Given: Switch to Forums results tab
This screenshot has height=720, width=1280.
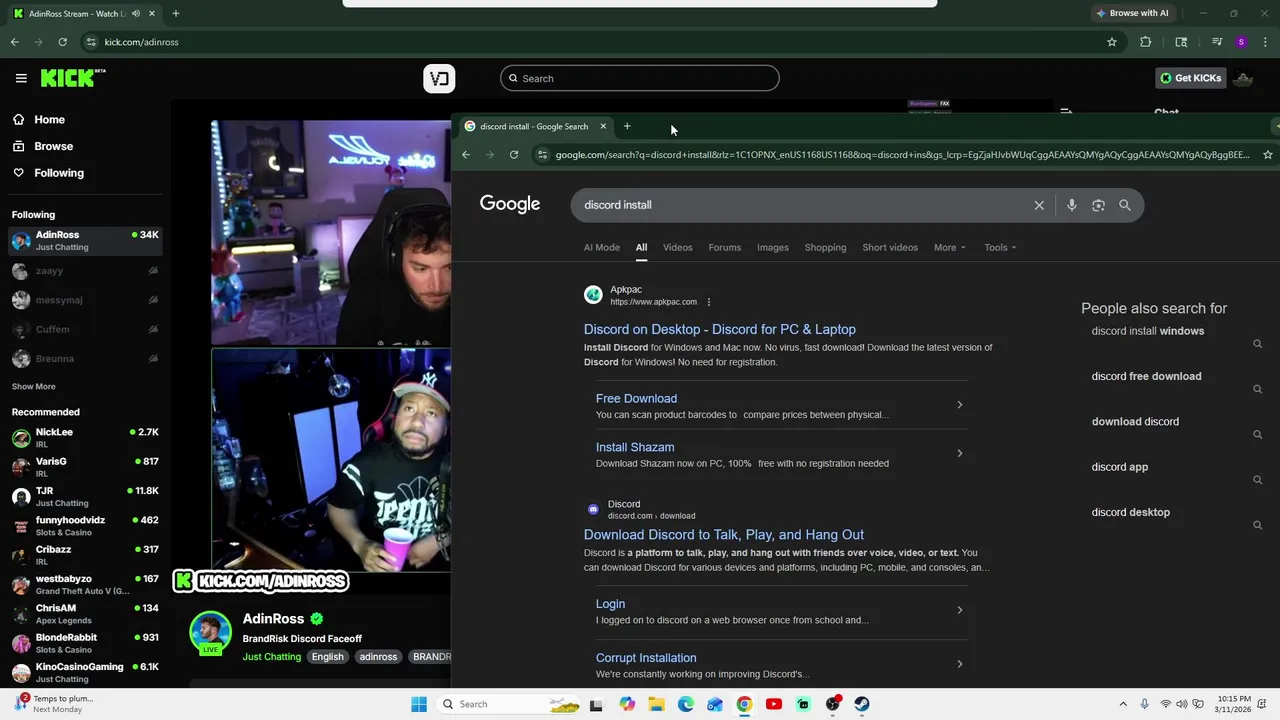Looking at the screenshot, I should click(725, 247).
